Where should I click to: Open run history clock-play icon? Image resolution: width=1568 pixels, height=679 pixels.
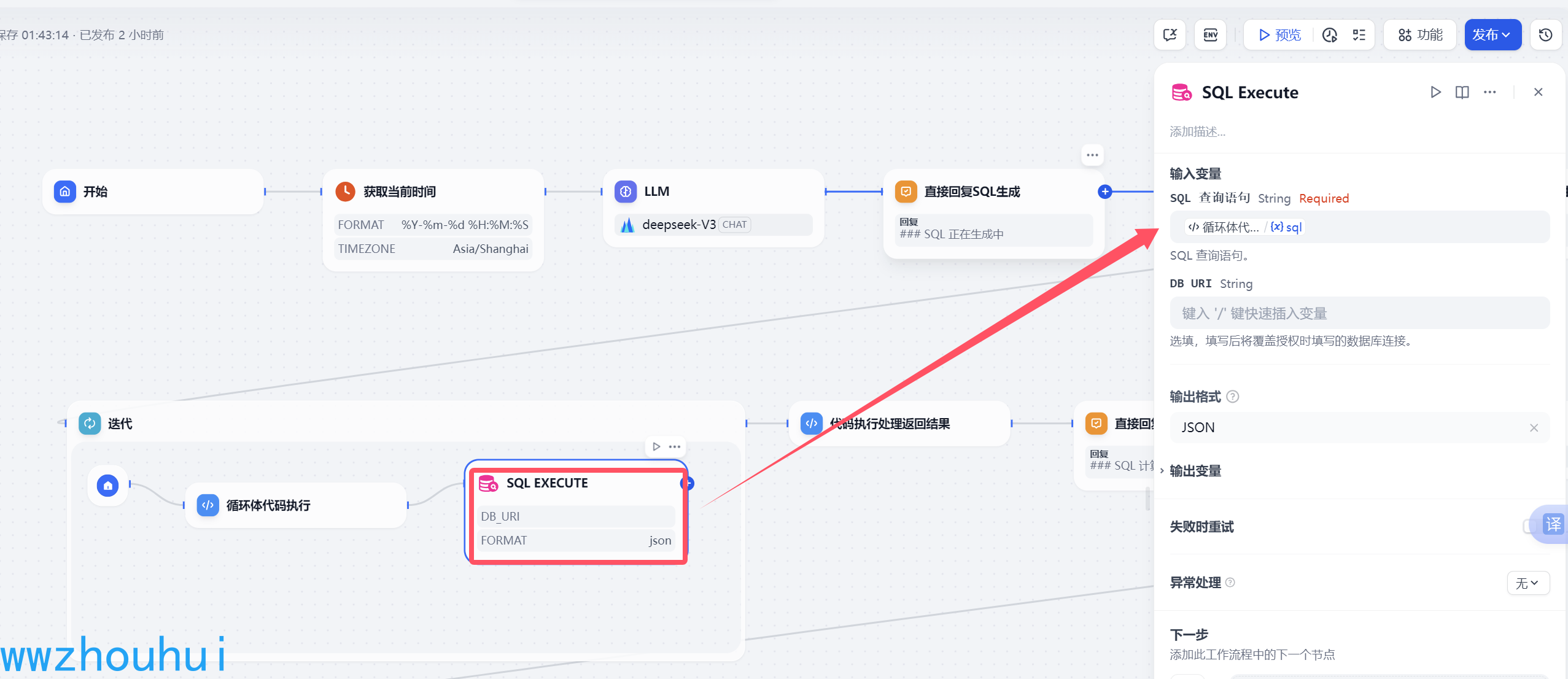click(1330, 35)
